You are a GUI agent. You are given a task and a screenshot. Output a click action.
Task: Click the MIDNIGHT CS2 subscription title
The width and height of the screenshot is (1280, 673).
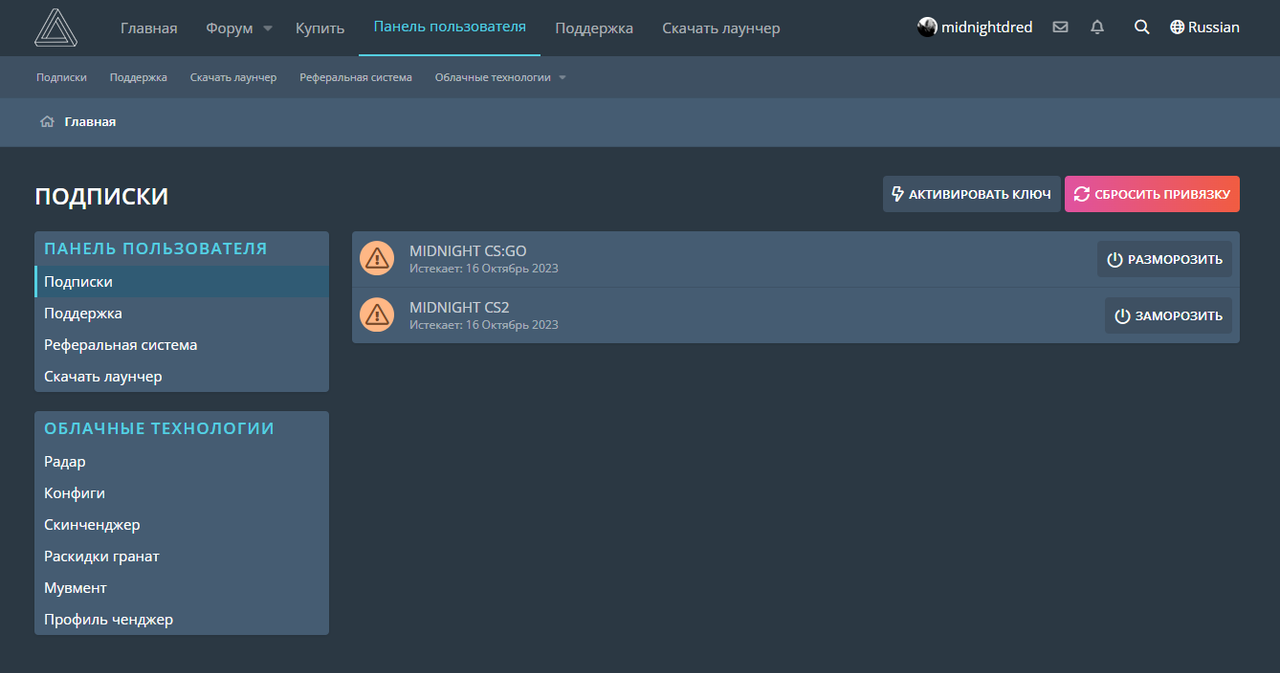(x=459, y=307)
